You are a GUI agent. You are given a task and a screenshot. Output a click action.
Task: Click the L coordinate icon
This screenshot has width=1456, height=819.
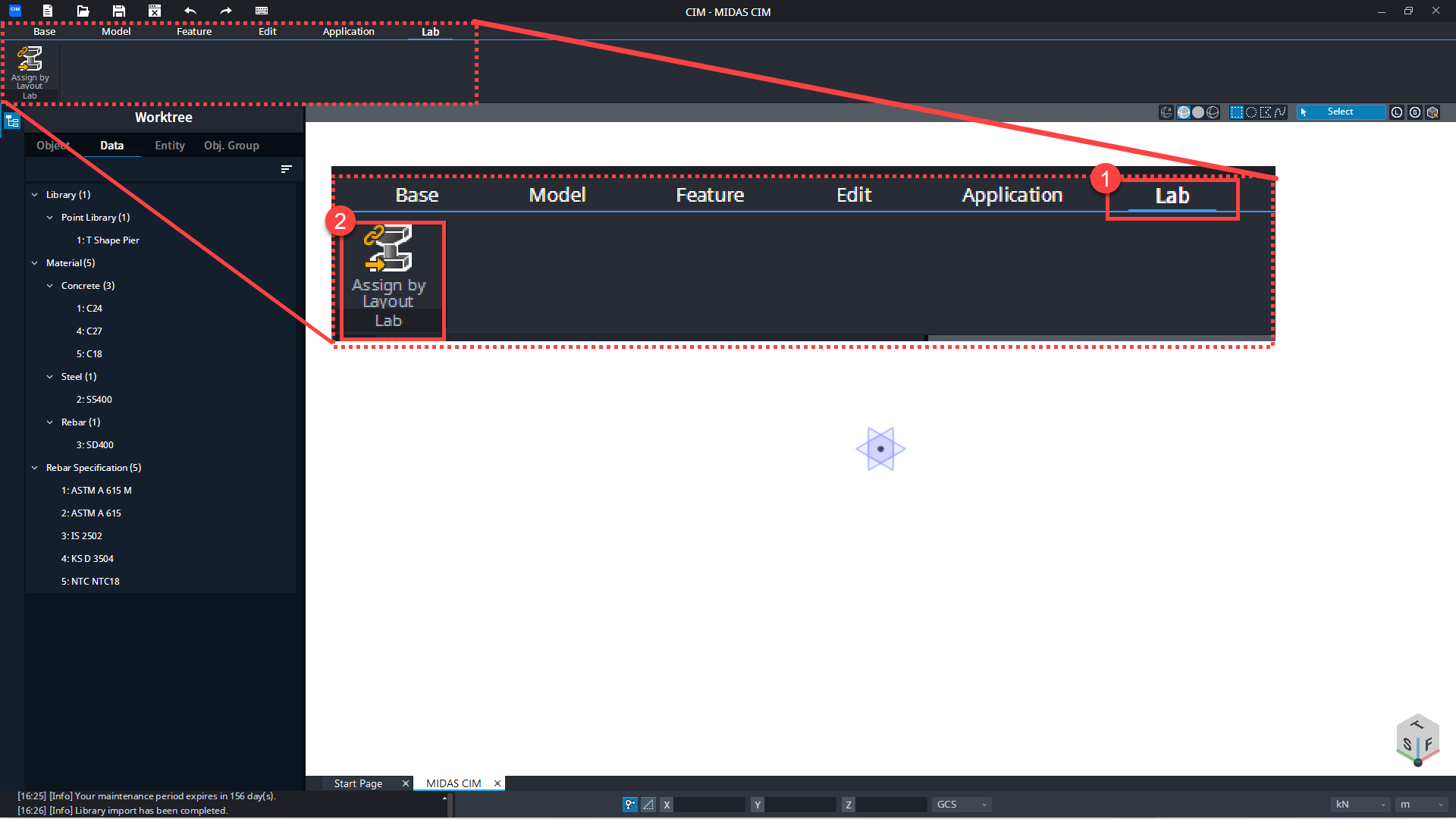1397,112
